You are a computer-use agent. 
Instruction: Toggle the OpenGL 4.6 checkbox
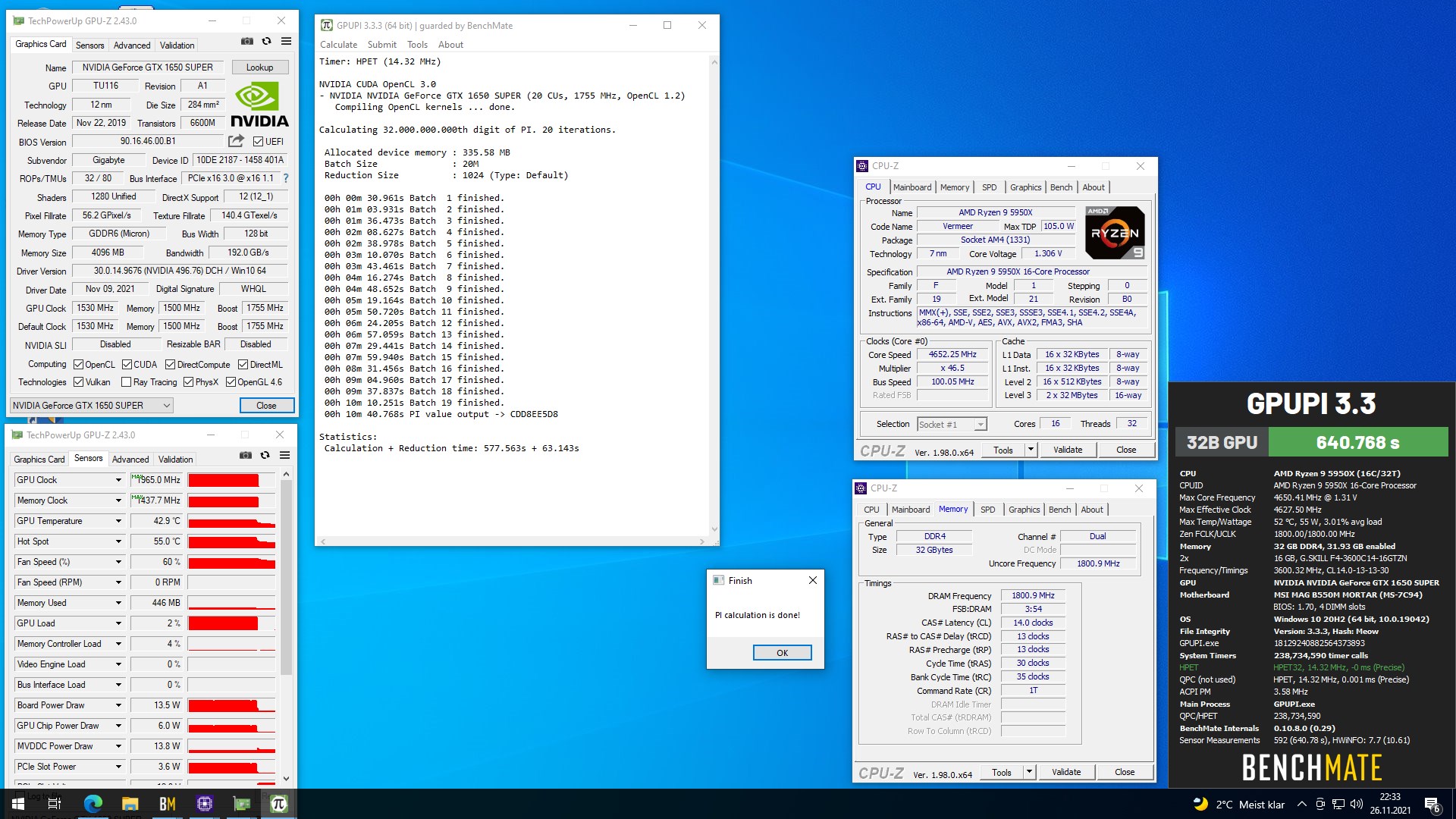click(x=231, y=382)
